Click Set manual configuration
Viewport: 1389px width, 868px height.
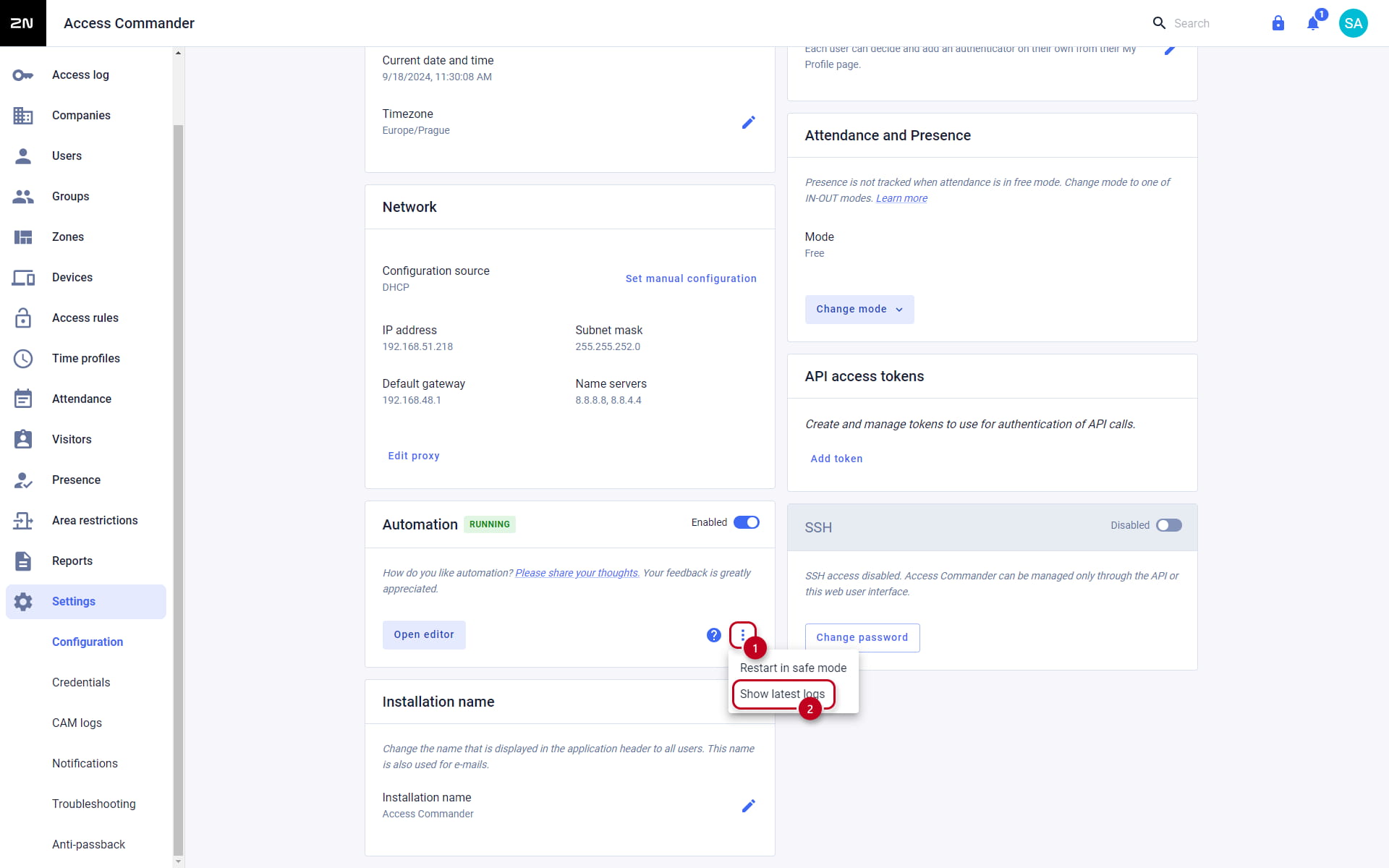tap(691, 278)
